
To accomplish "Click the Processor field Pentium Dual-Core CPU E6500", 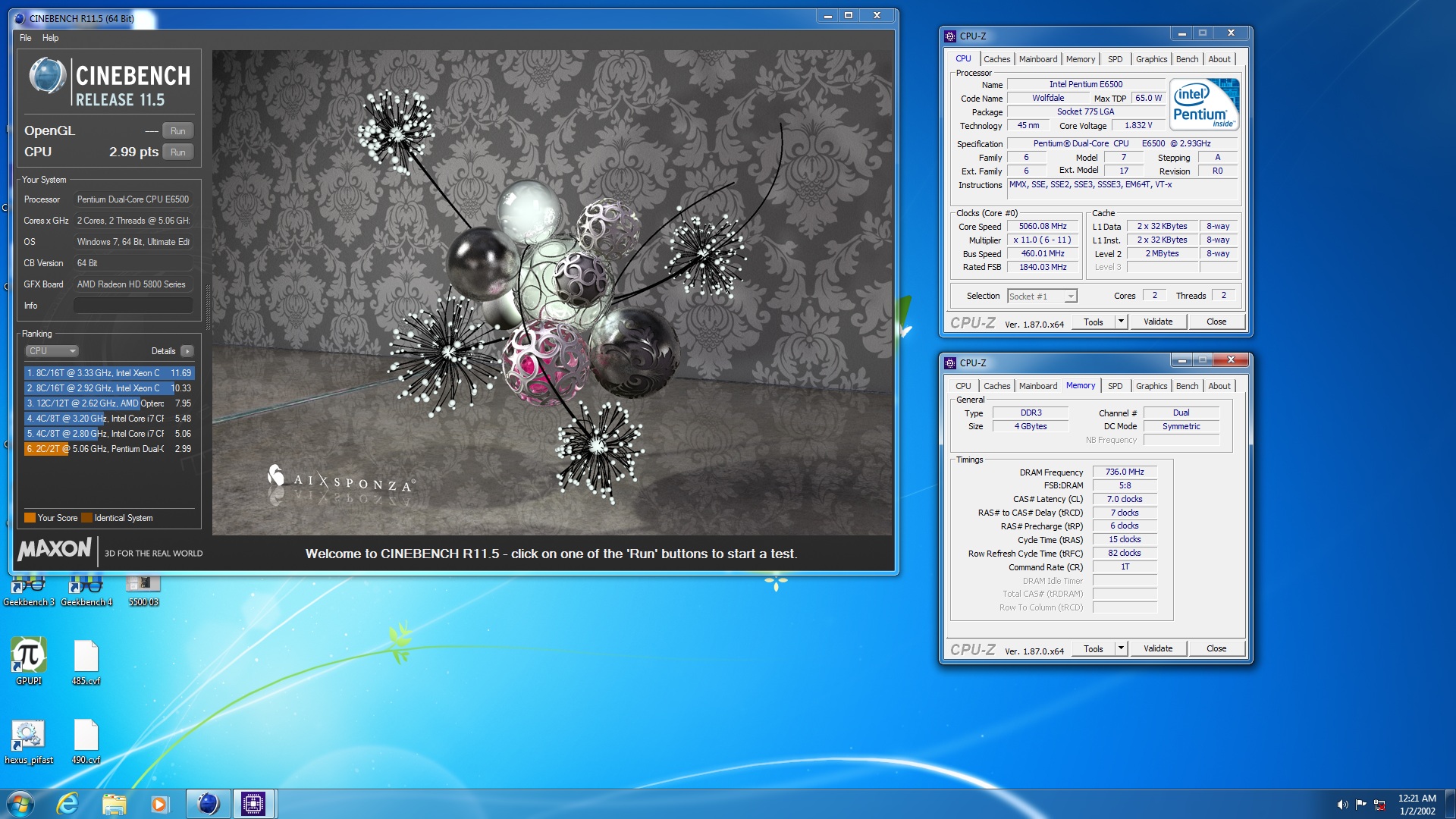I will [x=133, y=199].
